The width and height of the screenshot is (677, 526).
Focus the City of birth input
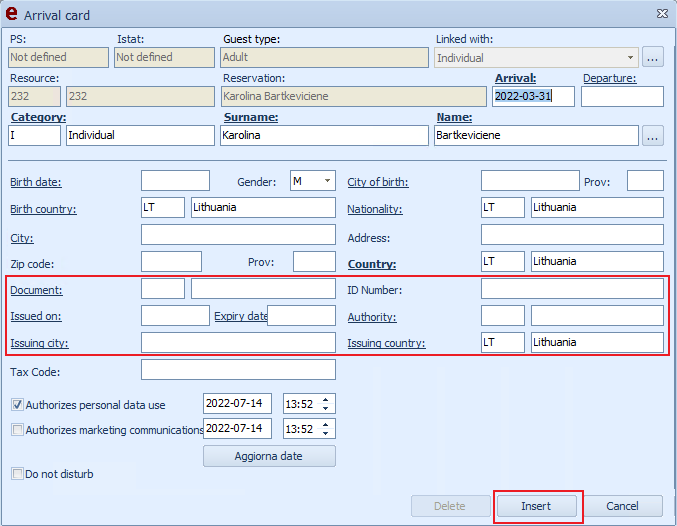pyautogui.click(x=530, y=181)
